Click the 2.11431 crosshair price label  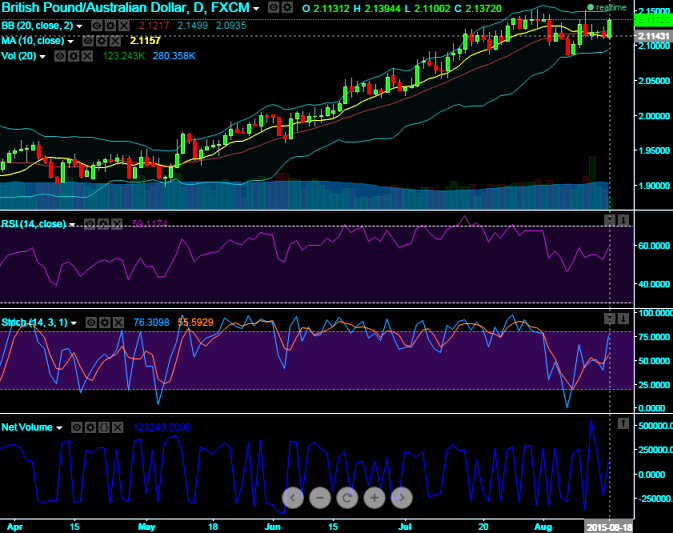coord(653,36)
